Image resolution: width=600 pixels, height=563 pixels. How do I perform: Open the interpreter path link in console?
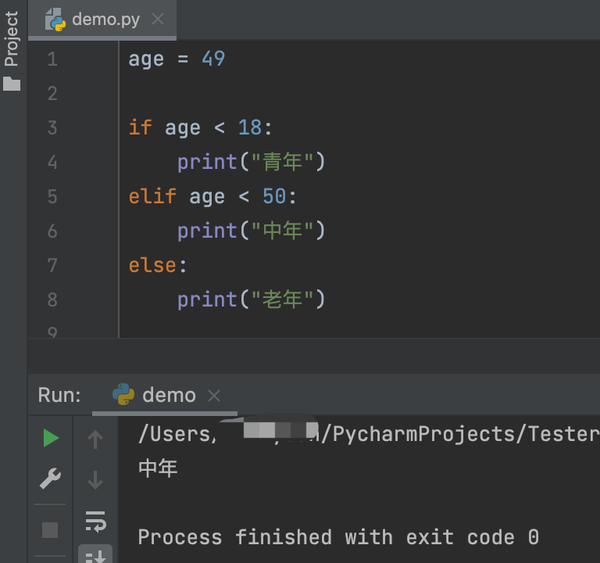point(368,434)
